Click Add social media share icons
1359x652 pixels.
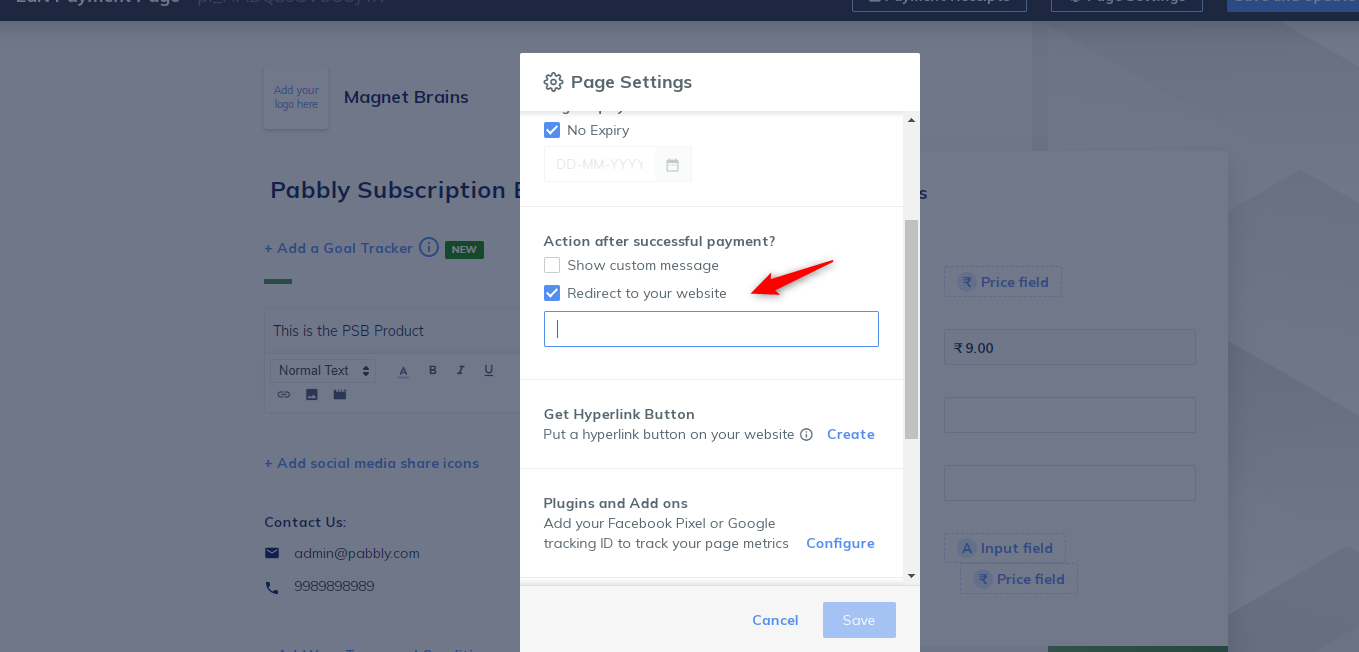371,463
